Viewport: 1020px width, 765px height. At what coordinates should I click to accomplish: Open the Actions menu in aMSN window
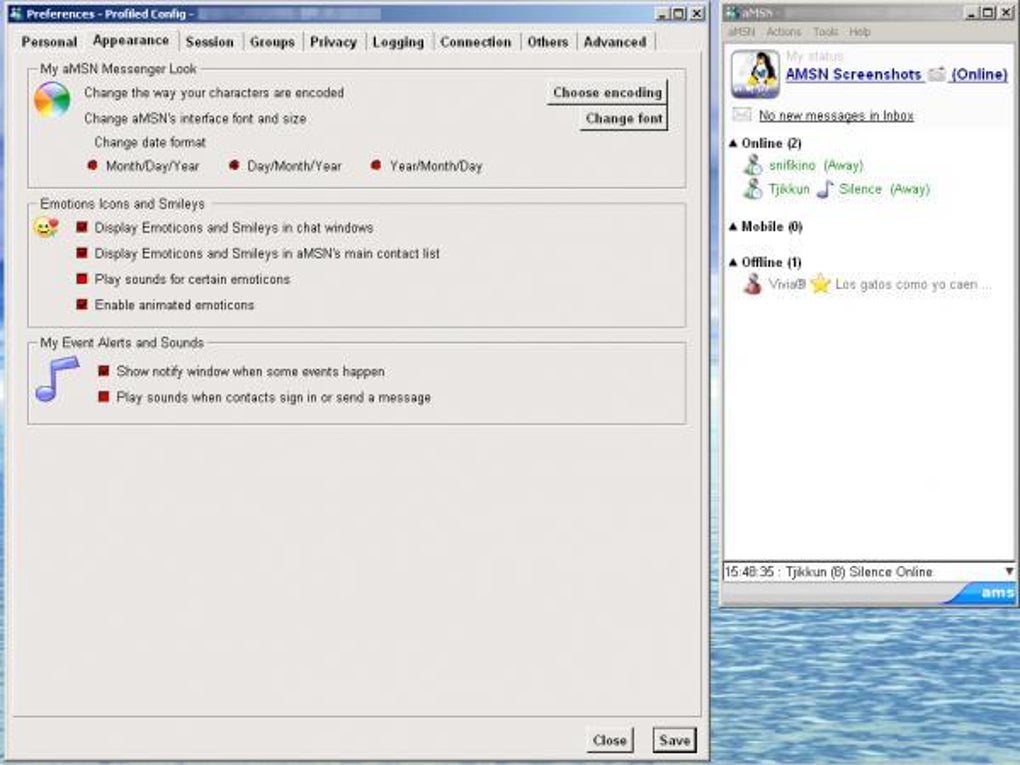pyautogui.click(x=783, y=32)
